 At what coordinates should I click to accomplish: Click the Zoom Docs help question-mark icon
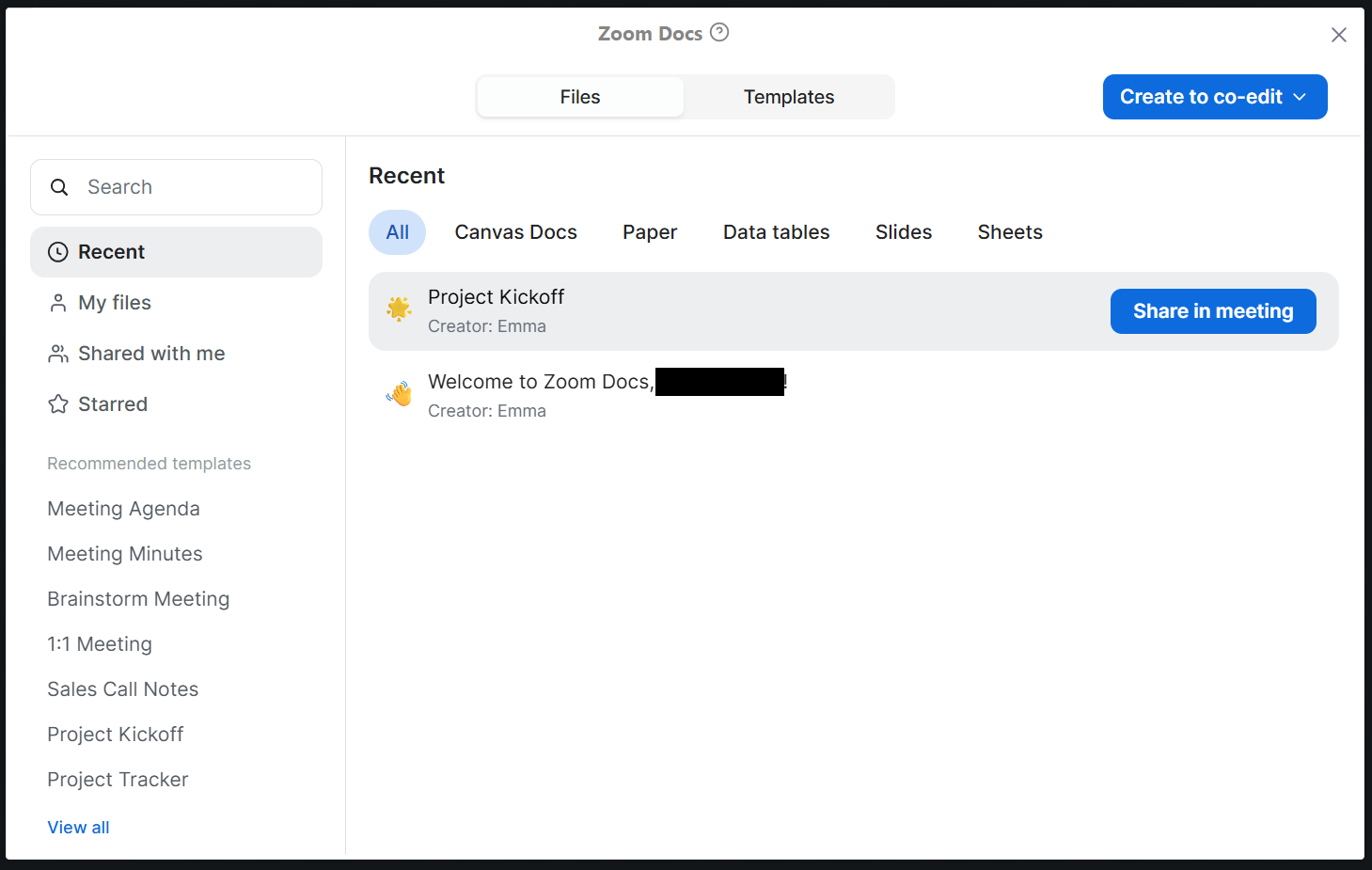point(719,33)
